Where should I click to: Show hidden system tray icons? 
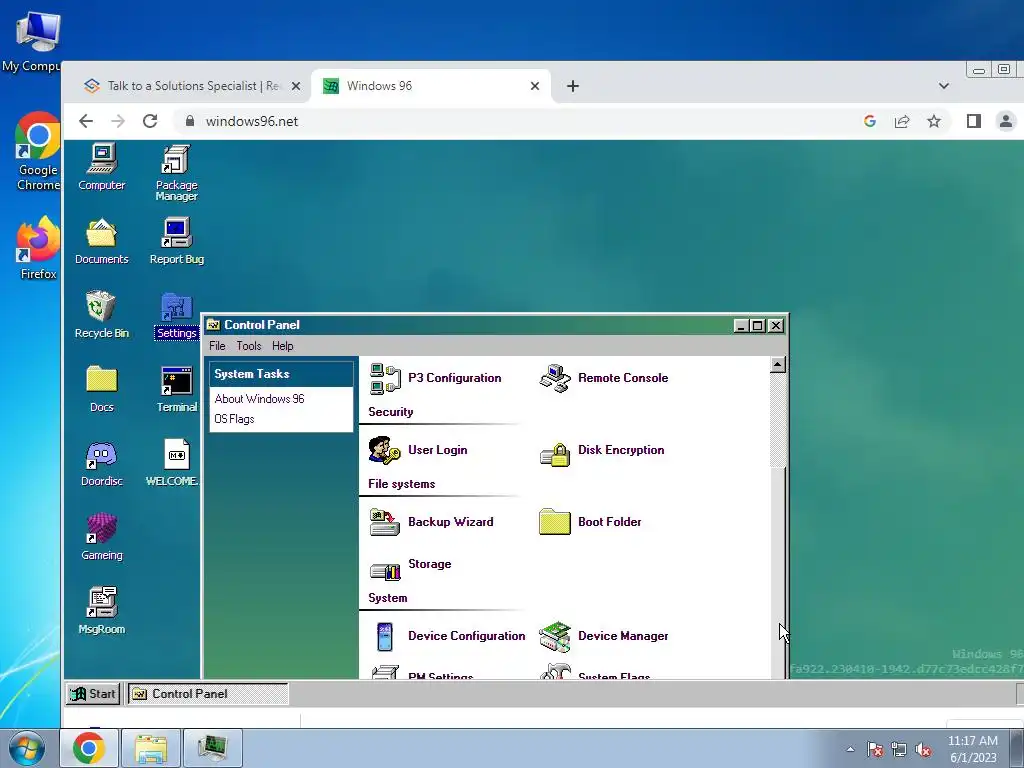tap(850, 749)
